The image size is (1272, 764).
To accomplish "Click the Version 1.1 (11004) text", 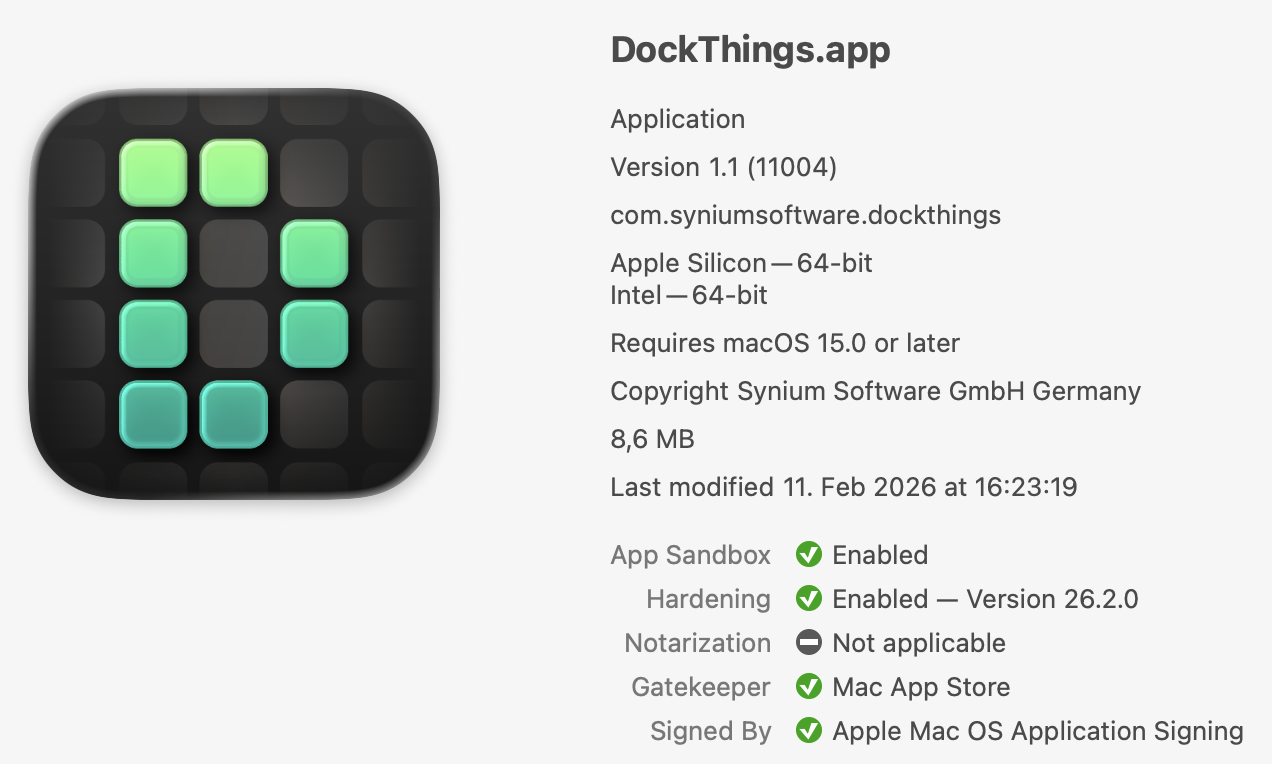I will coord(723,167).
